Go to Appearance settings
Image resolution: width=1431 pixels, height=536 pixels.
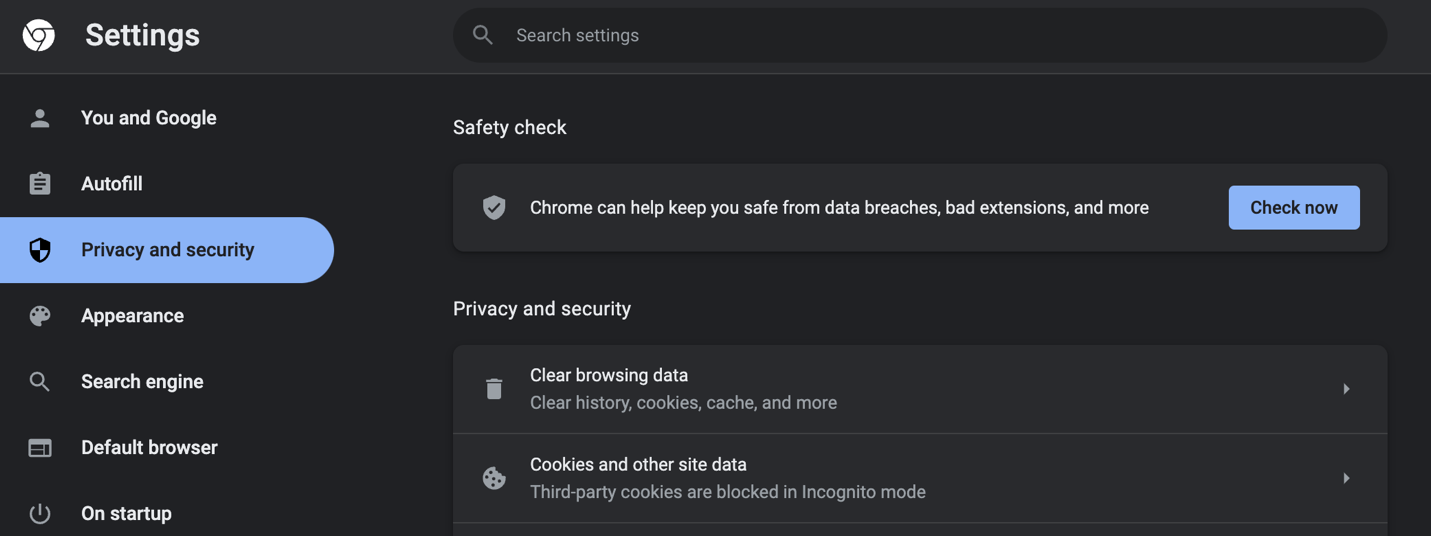132,316
